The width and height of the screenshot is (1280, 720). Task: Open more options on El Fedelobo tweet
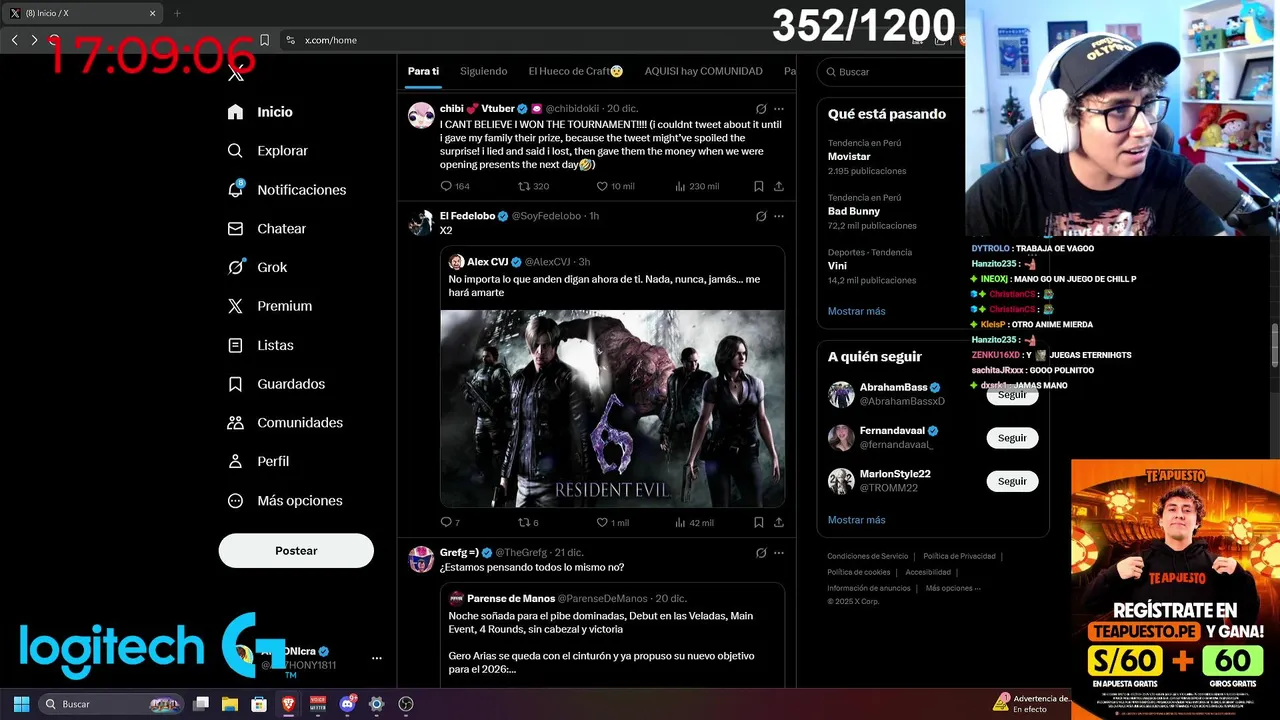(779, 216)
